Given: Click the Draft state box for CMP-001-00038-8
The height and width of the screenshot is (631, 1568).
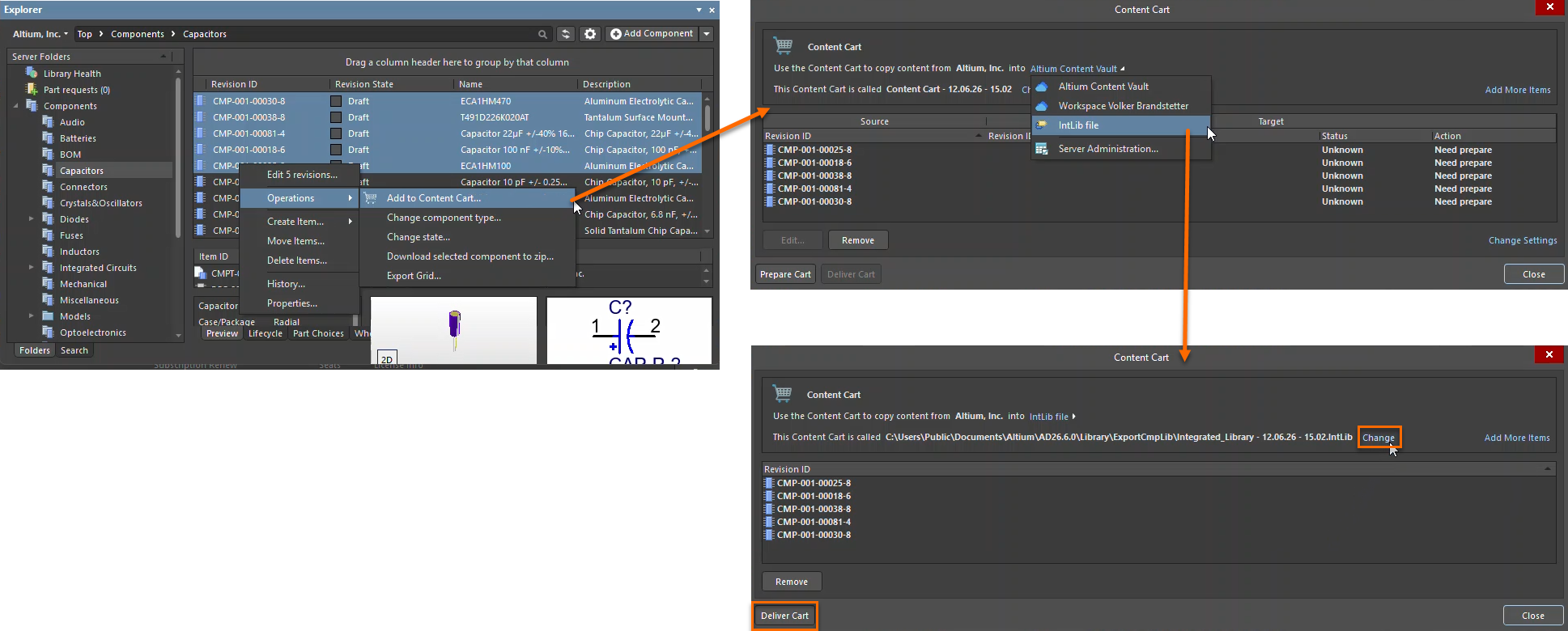Looking at the screenshot, I should [x=336, y=117].
